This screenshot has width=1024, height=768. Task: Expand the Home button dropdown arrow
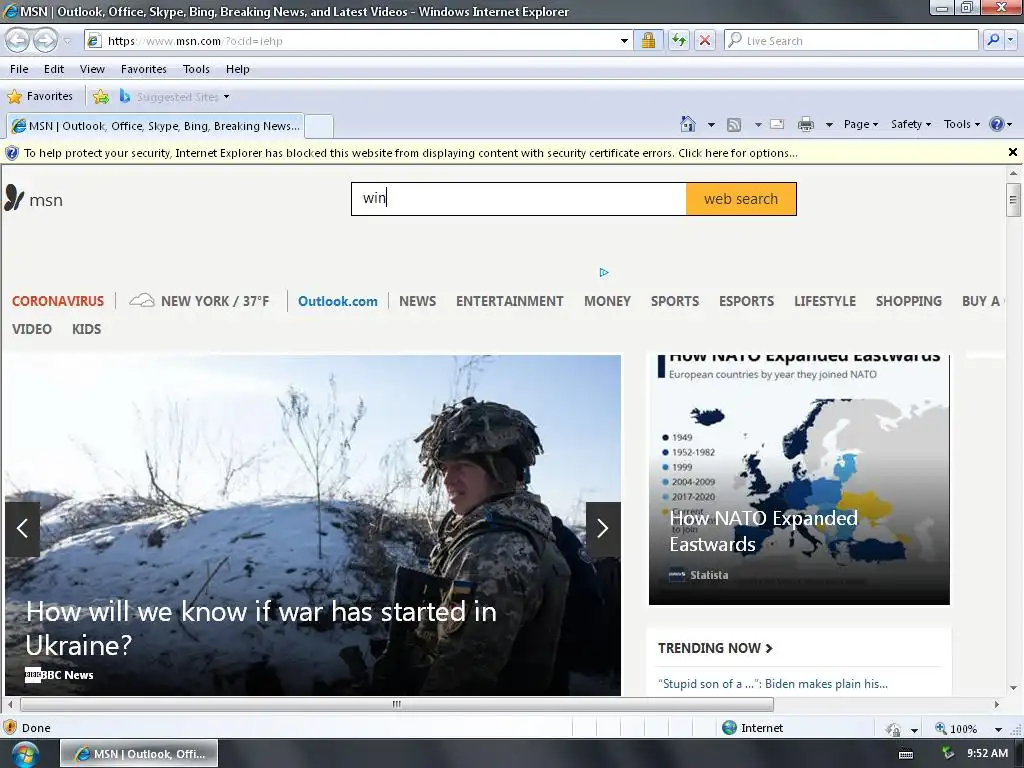click(x=711, y=125)
